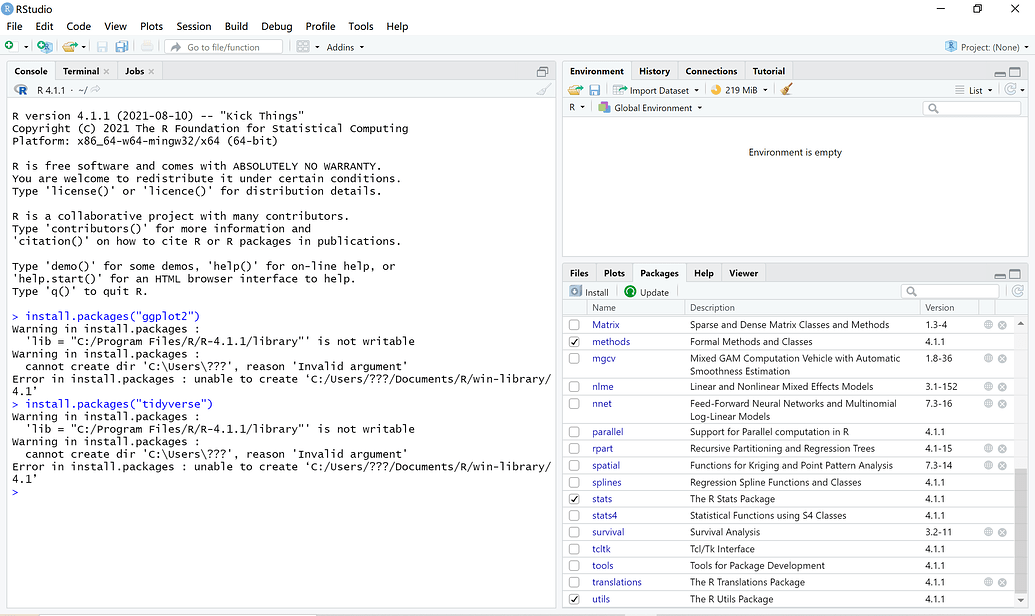
Task: Switch to the Terminal tab
Action: click(x=80, y=70)
